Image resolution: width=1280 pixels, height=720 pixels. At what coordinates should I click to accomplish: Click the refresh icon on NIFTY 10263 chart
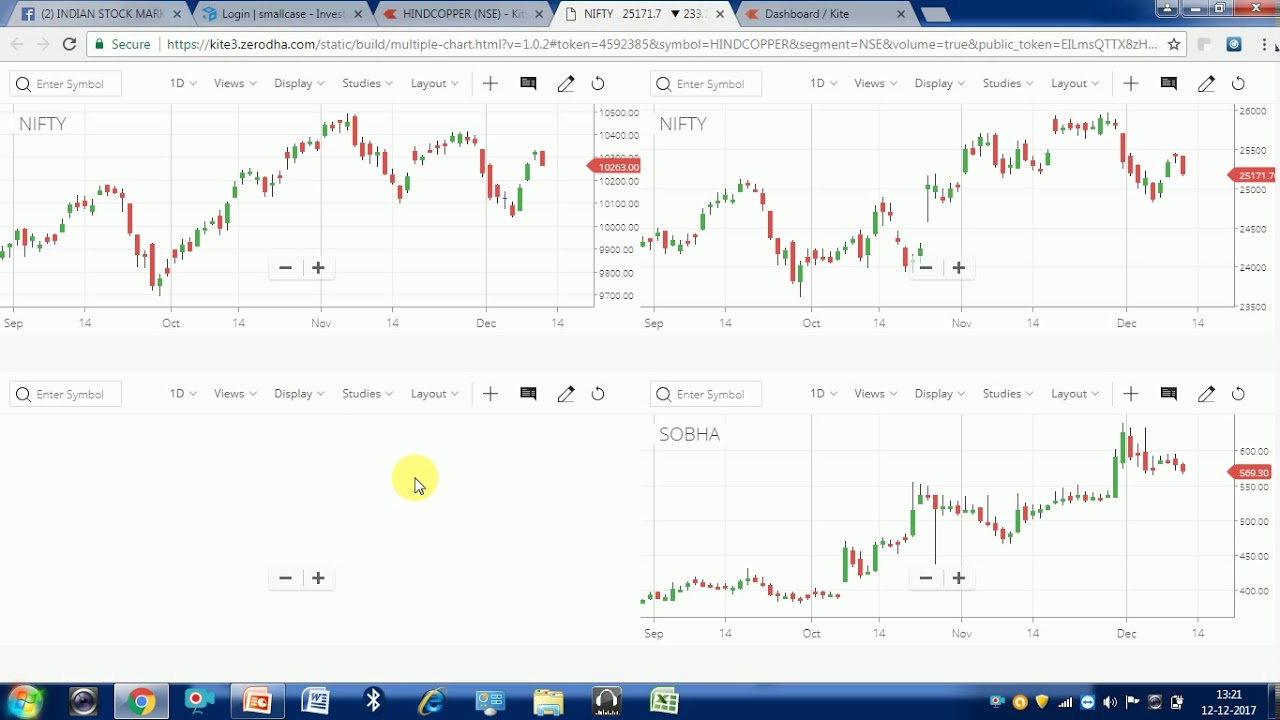pyautogui.click(x=598, y=84)
